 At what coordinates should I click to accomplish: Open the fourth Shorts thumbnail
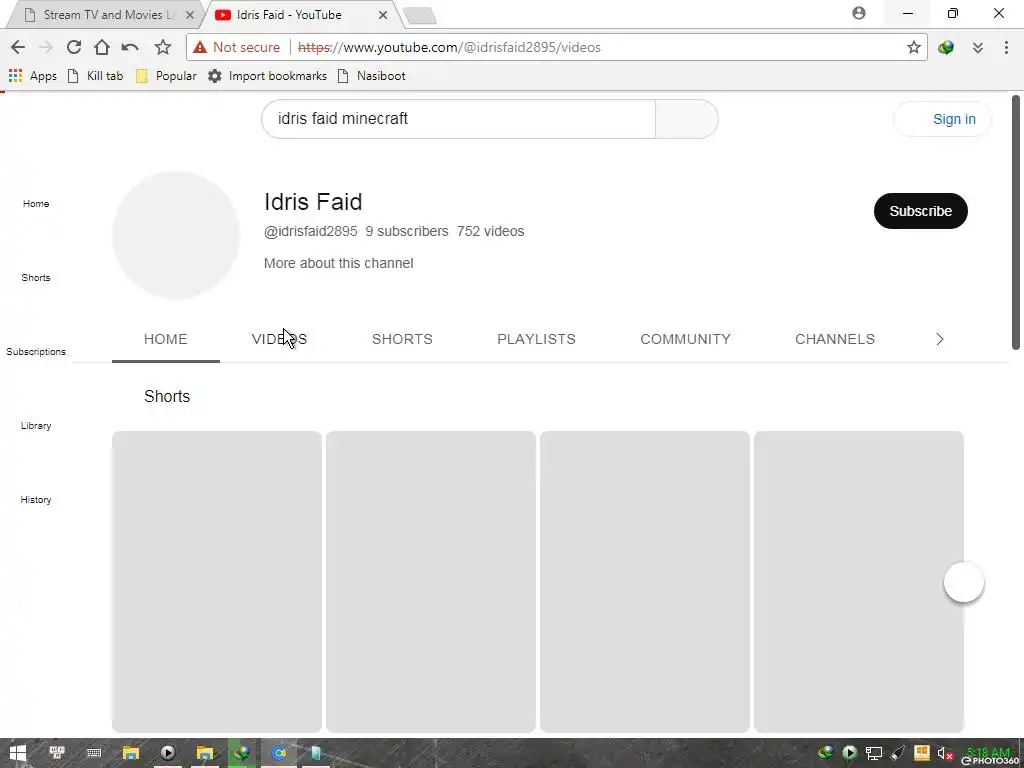point(859,581)
